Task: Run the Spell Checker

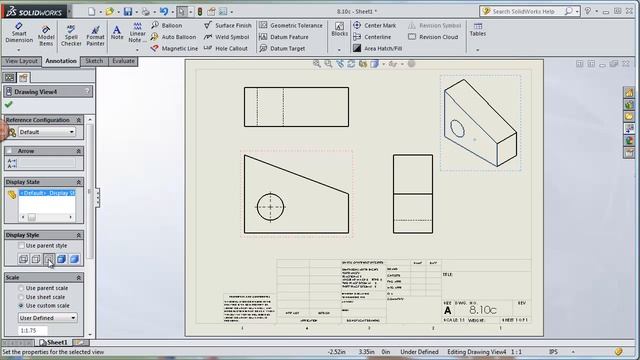Action: (71, 35)
